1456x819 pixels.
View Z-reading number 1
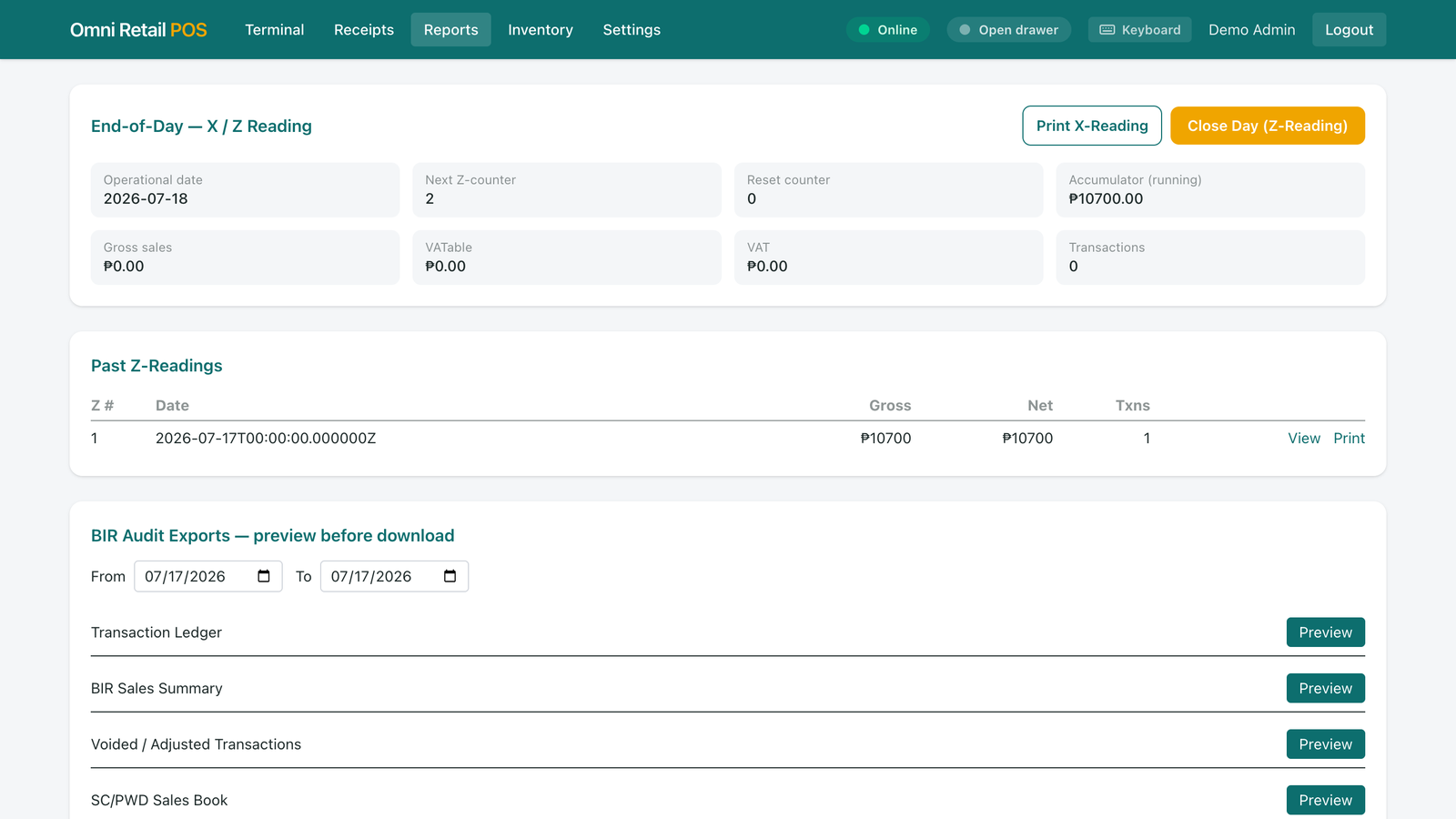coord(1304,439)
